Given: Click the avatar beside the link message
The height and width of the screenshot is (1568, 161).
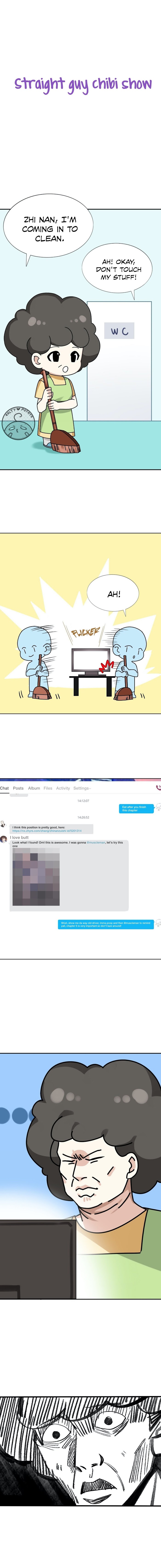Looking at the screenshot, I should click(x=3, y=824).
